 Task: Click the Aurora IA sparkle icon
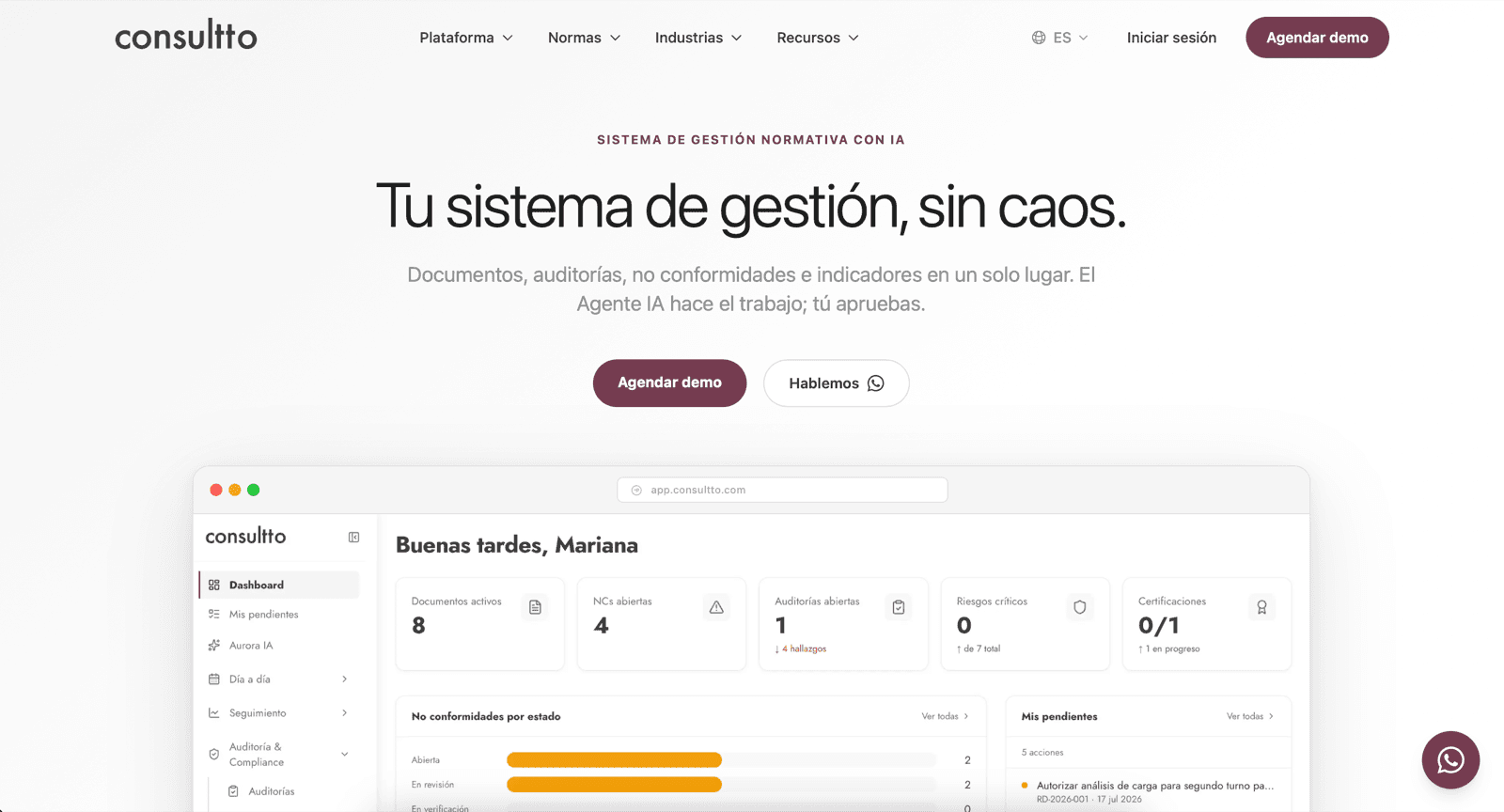[x=214, y=646]
